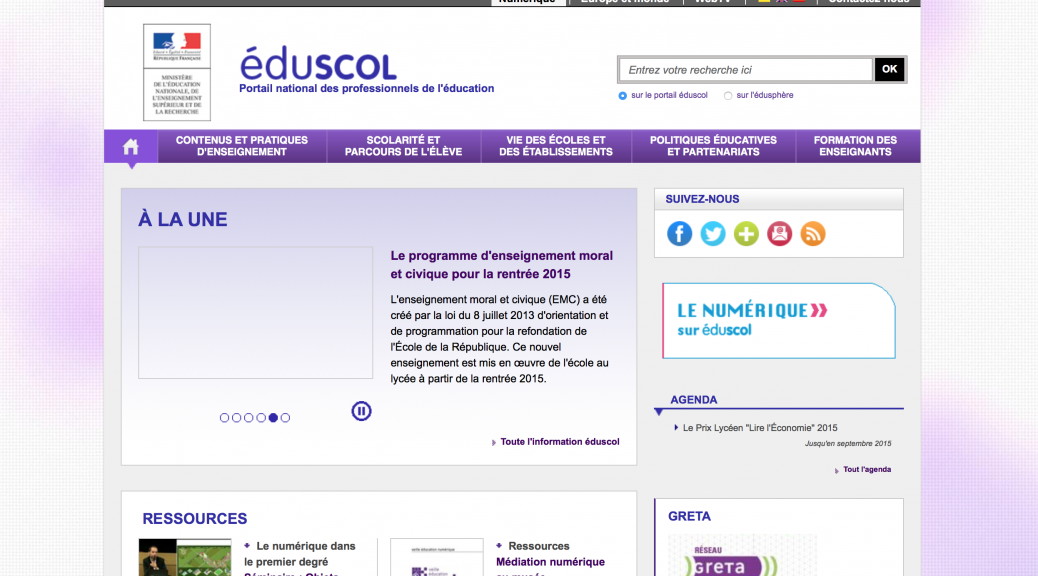The height and width of the screenshot is (576, 1038).
Task: Click 'Portail national des professionnels de l'éducation' tagline
Action: (x=367, y=89)
